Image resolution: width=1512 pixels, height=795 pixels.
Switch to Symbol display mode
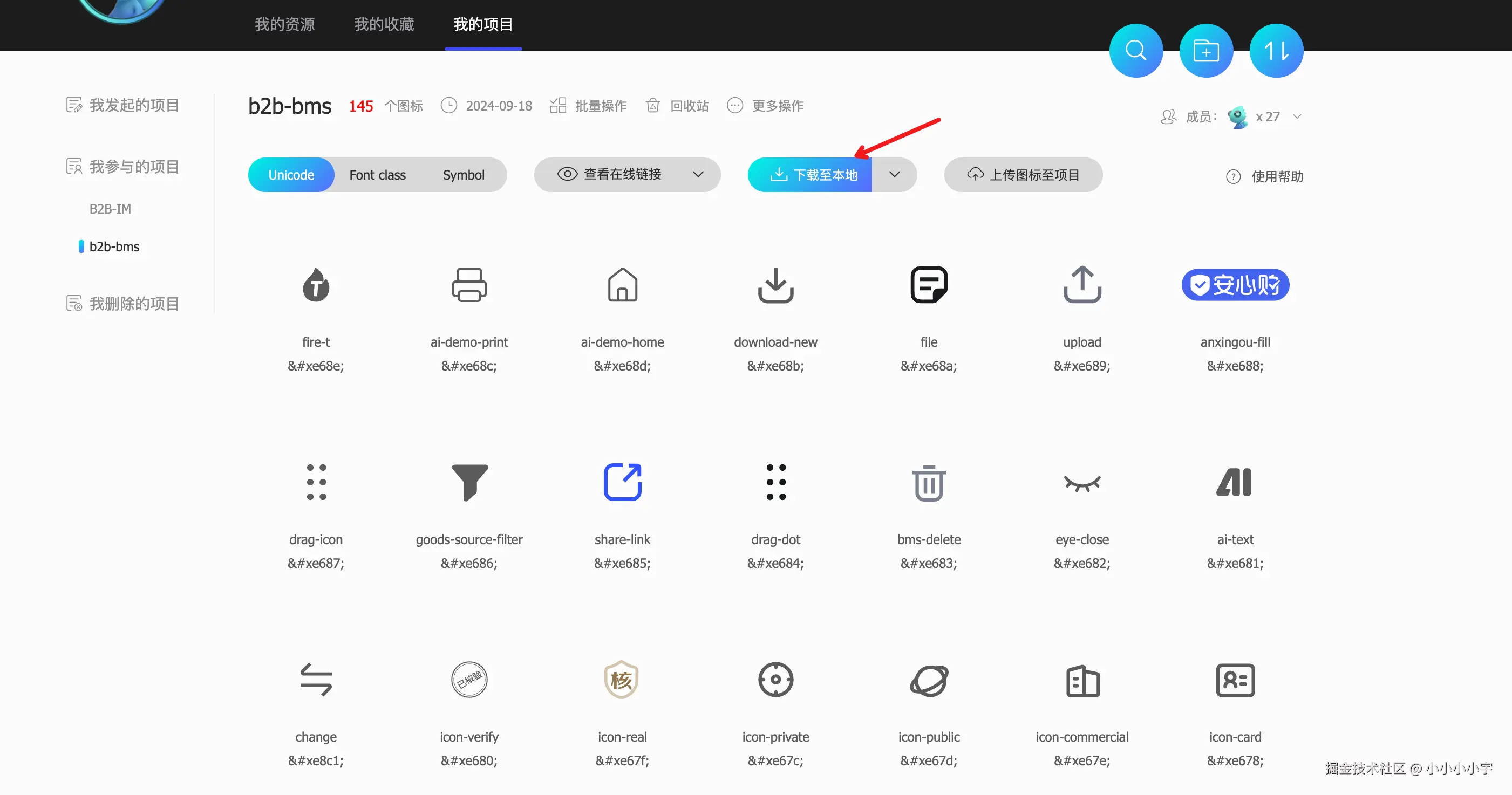point(463,175)
